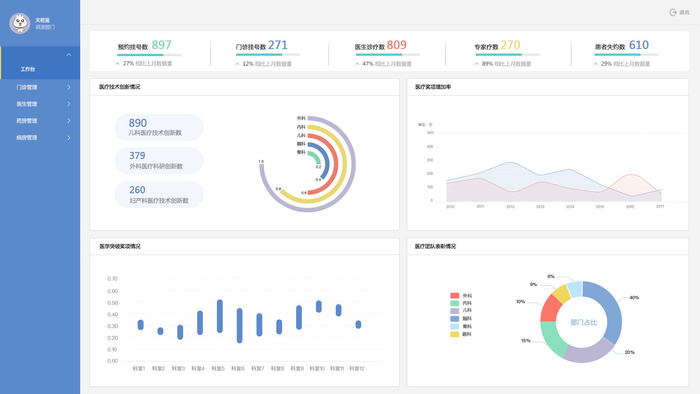This screenshot has height=394, width=700.
Task: Click the 医疗奖项增加率 panel title
Action: pos(433,87)
